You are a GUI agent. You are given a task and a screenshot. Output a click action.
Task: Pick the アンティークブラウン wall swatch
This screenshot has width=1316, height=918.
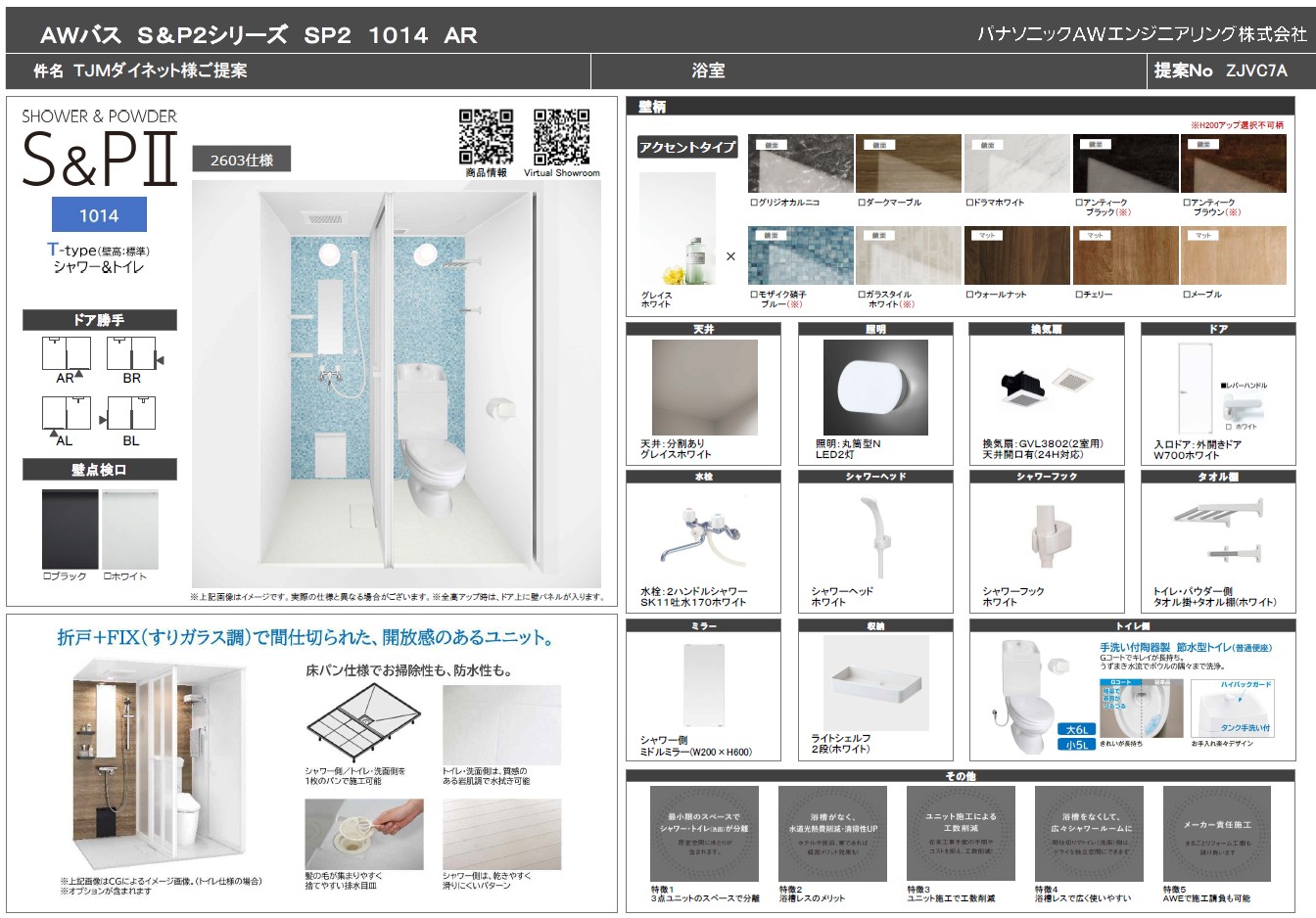click(x=1234, y=163)
